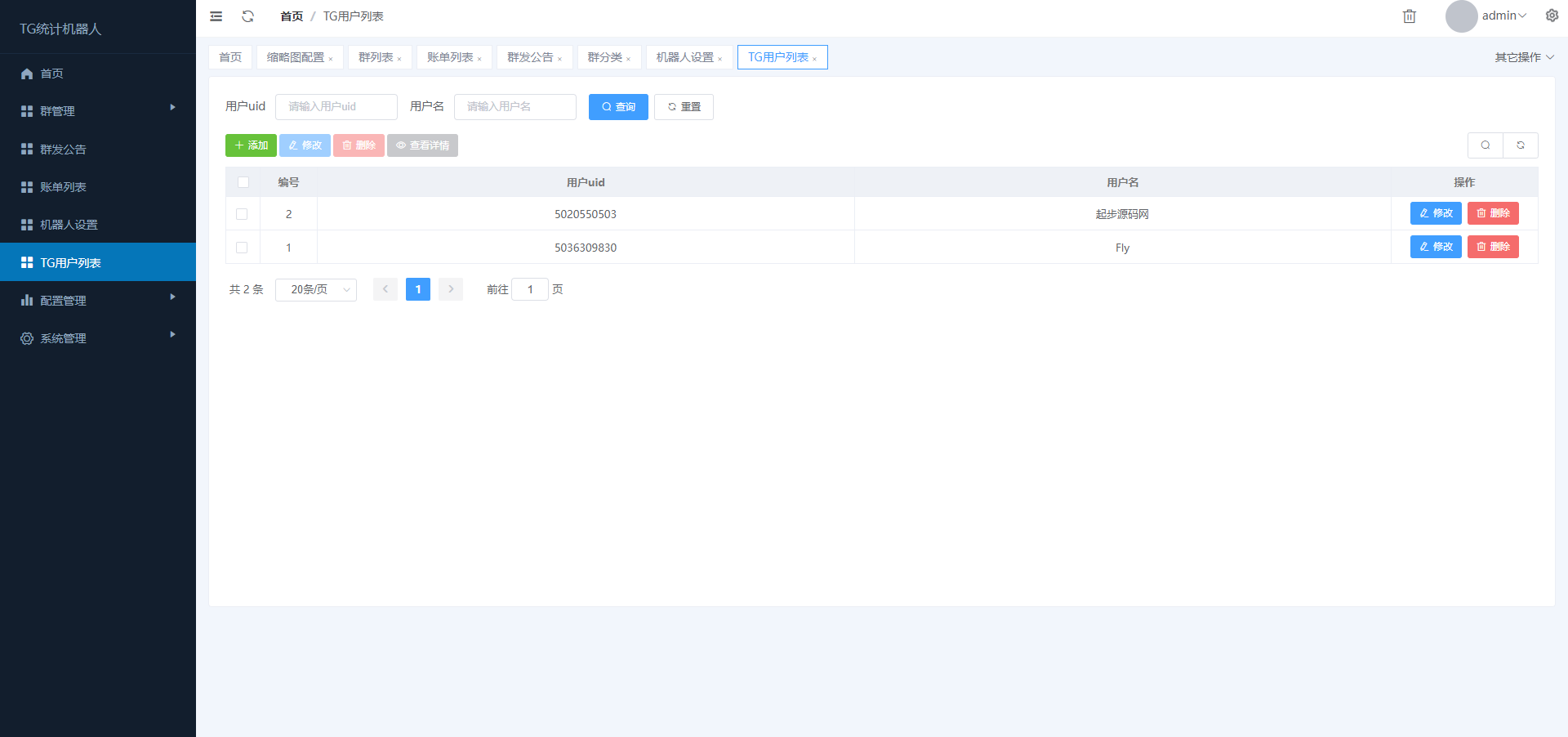Click the 用户uid input field

[336, 107]
